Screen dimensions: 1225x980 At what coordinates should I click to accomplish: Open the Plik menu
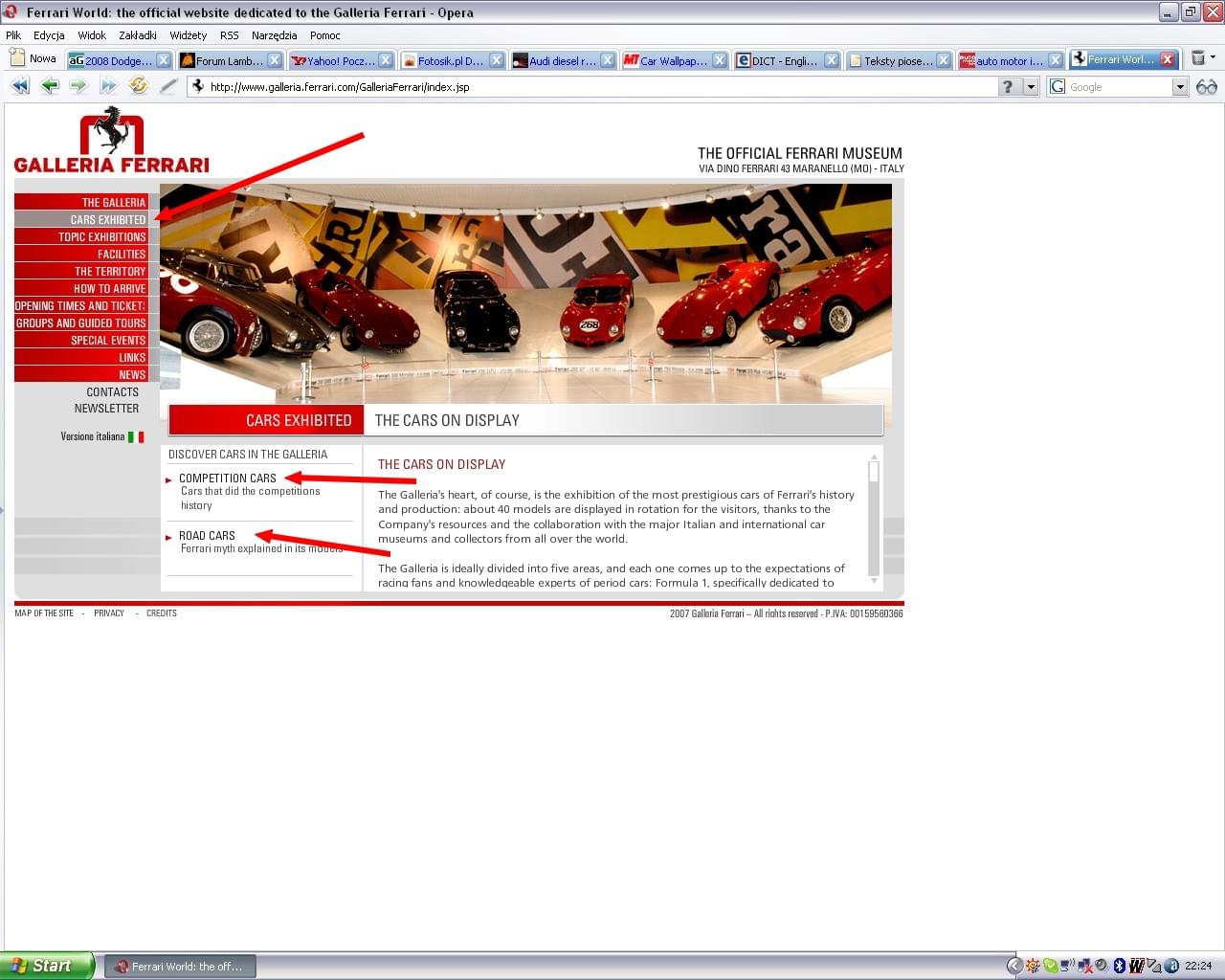pos(13,35)
